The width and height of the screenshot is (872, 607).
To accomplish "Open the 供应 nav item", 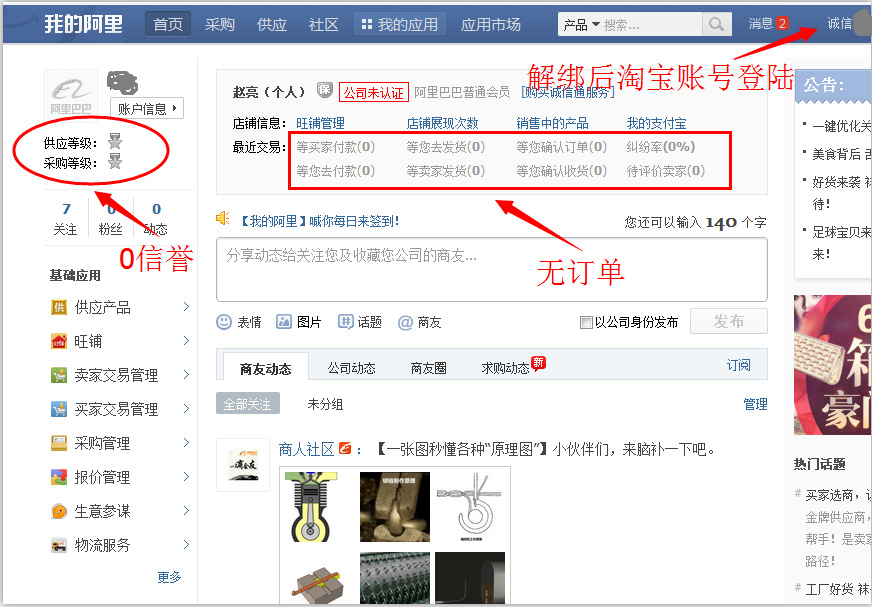I will pos(272,24).
